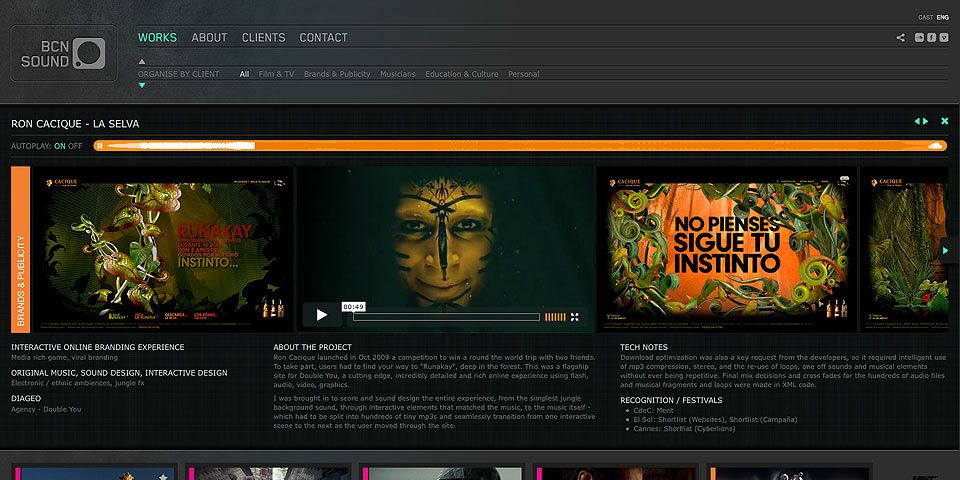Switch language to ENG

coord(942,18)
